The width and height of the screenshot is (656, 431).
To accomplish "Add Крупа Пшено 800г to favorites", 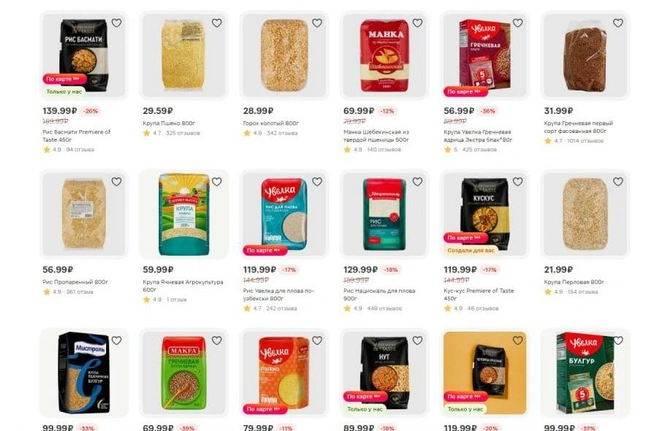I will (217, 23).
